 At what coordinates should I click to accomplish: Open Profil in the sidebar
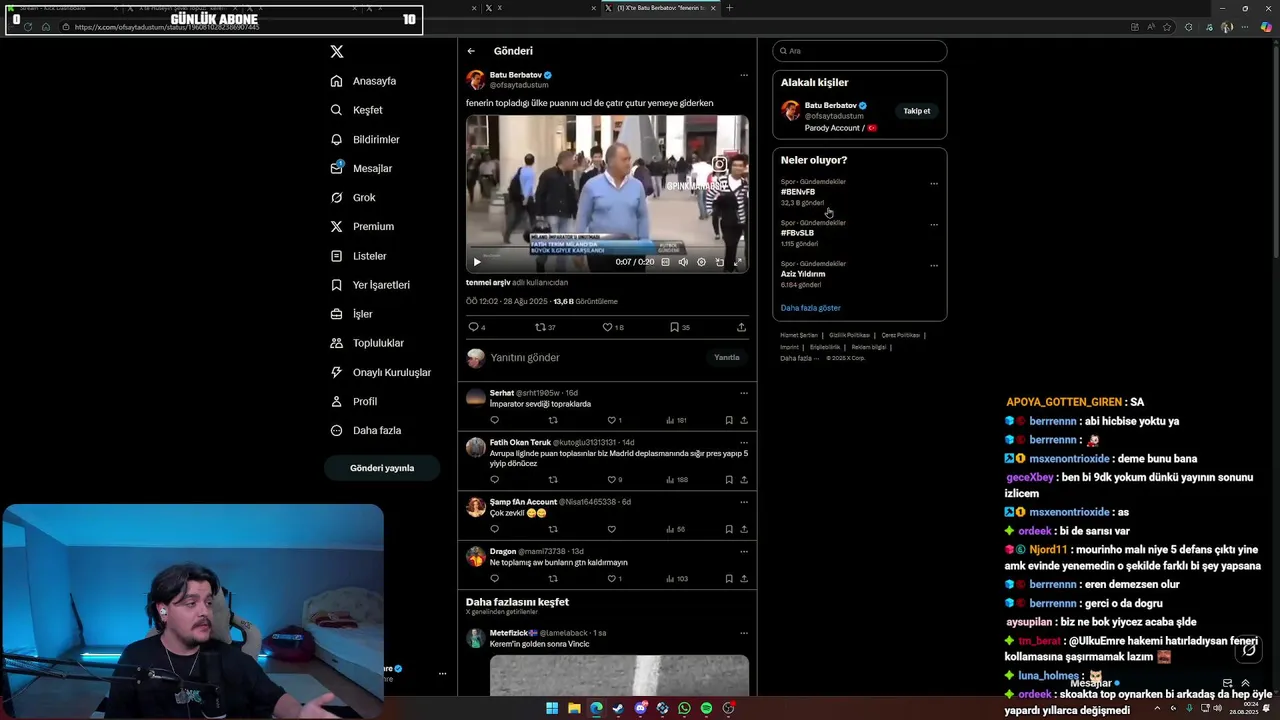coord(354,401)
